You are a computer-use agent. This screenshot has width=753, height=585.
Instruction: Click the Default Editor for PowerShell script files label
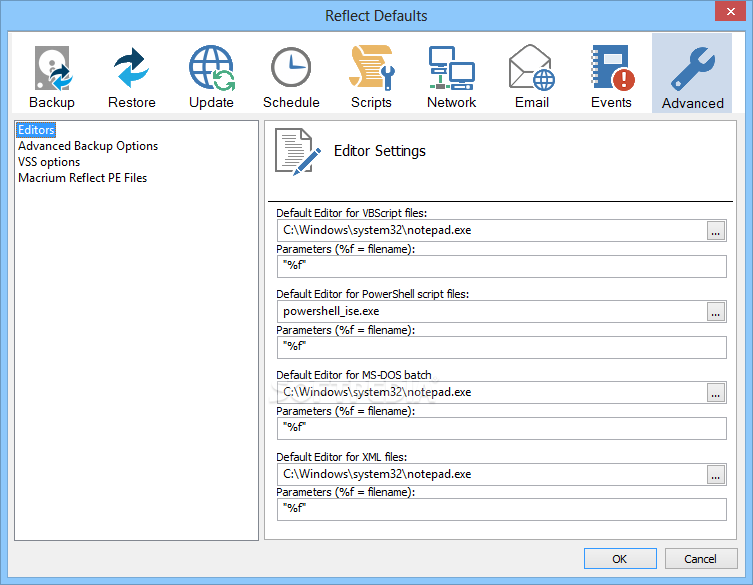click(x=372, y=294)
